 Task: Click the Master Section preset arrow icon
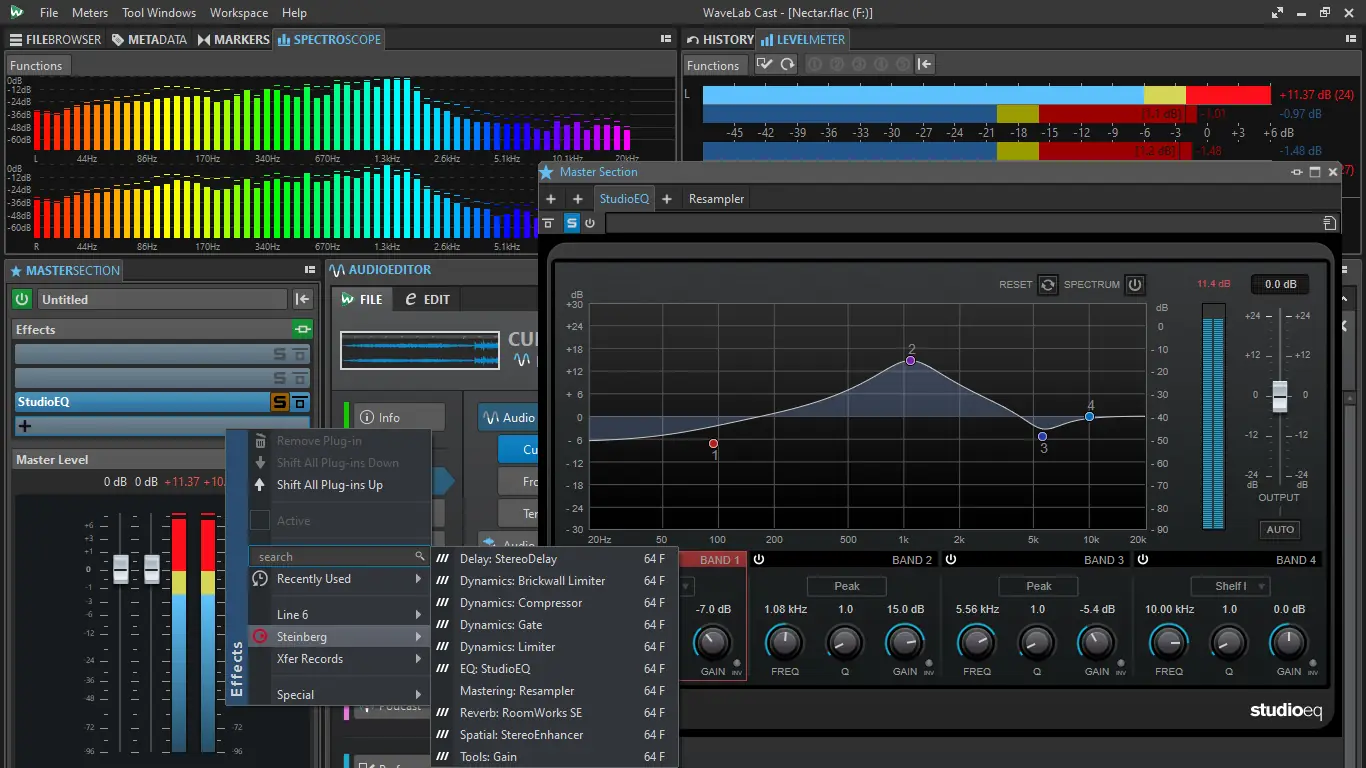click(x=302, y=299)
